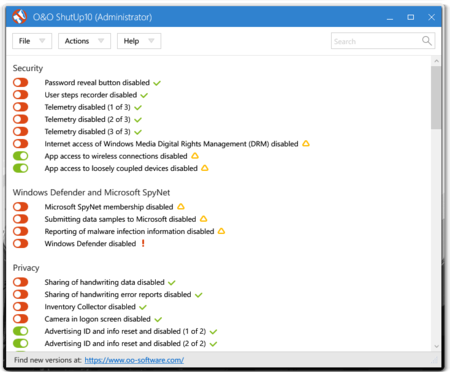Open the Actions dropdown menu

(84, 41)
